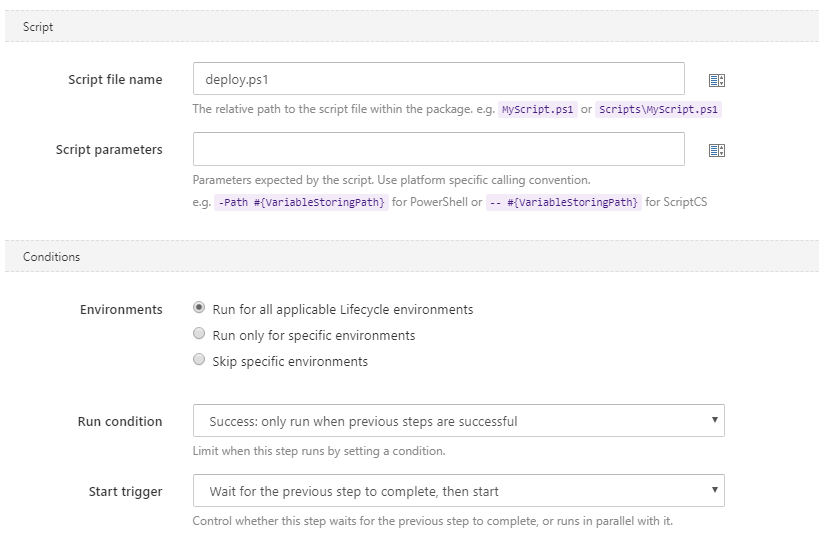Viewport: 819px width, 541px height.
Task: Click the Script section header
Action: pyautogui.click(x=39, y=27)
